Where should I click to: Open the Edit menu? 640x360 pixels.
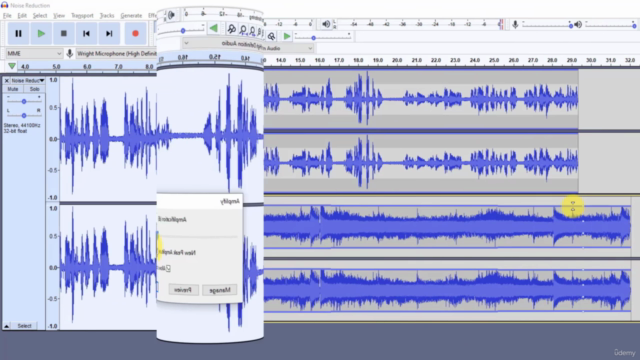pyautogui.click(x=22, y=16)
